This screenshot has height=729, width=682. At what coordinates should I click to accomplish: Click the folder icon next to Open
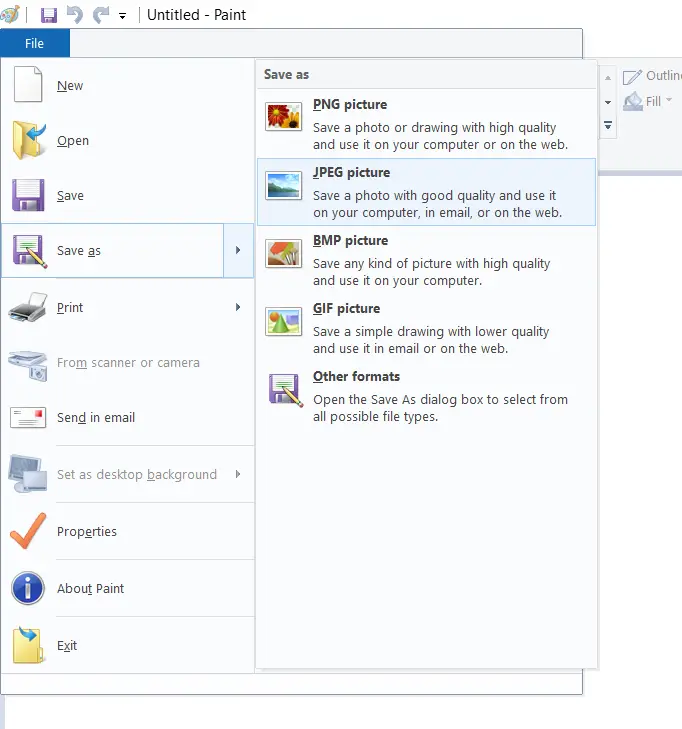click(29, 140)
